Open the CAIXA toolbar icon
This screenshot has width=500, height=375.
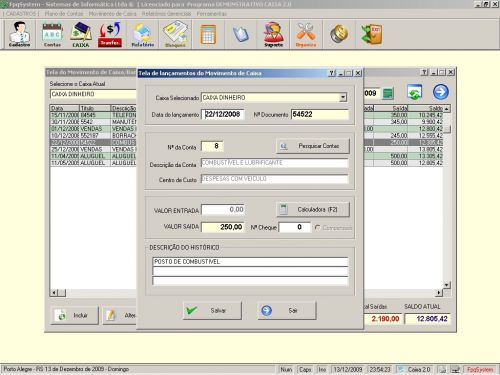(x=81, y=34)
